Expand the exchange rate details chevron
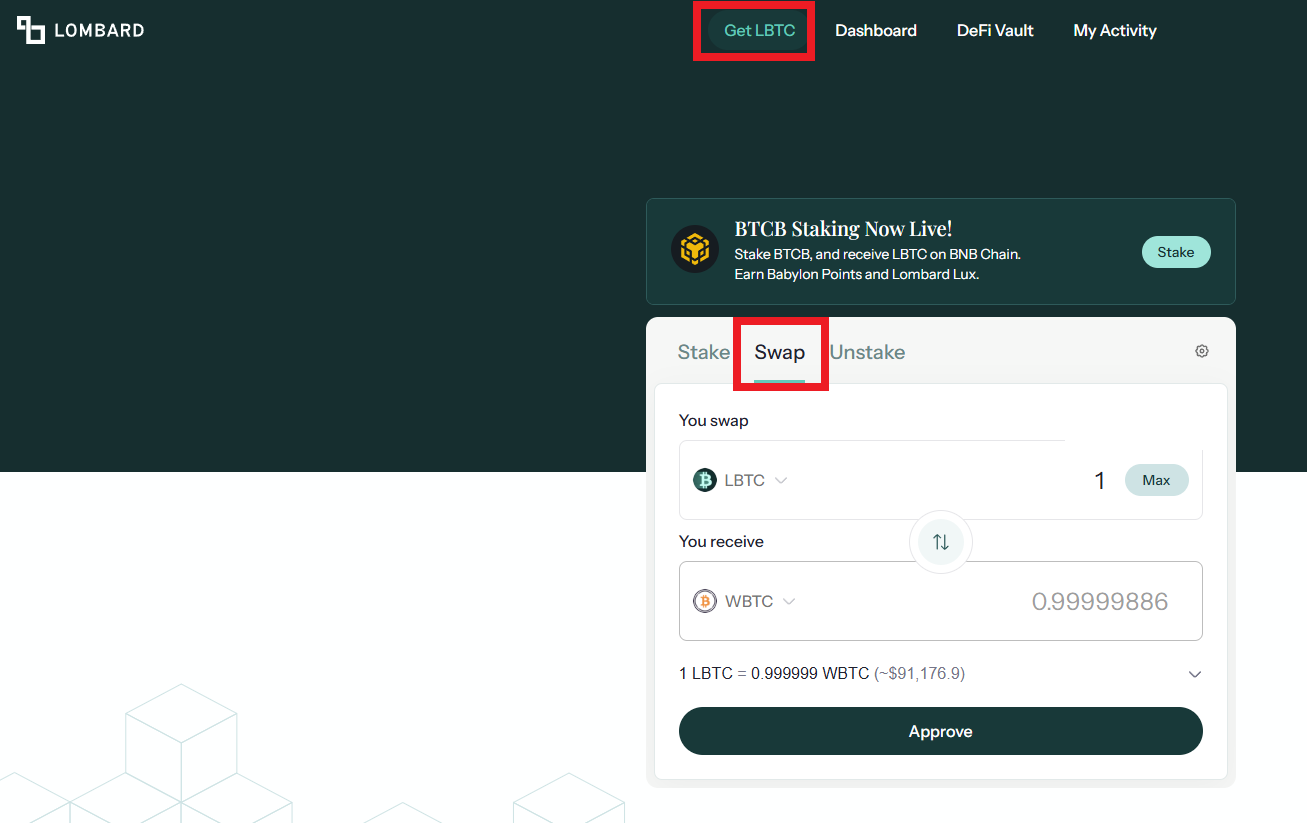1307x823 pixels. click(1194, 674)
